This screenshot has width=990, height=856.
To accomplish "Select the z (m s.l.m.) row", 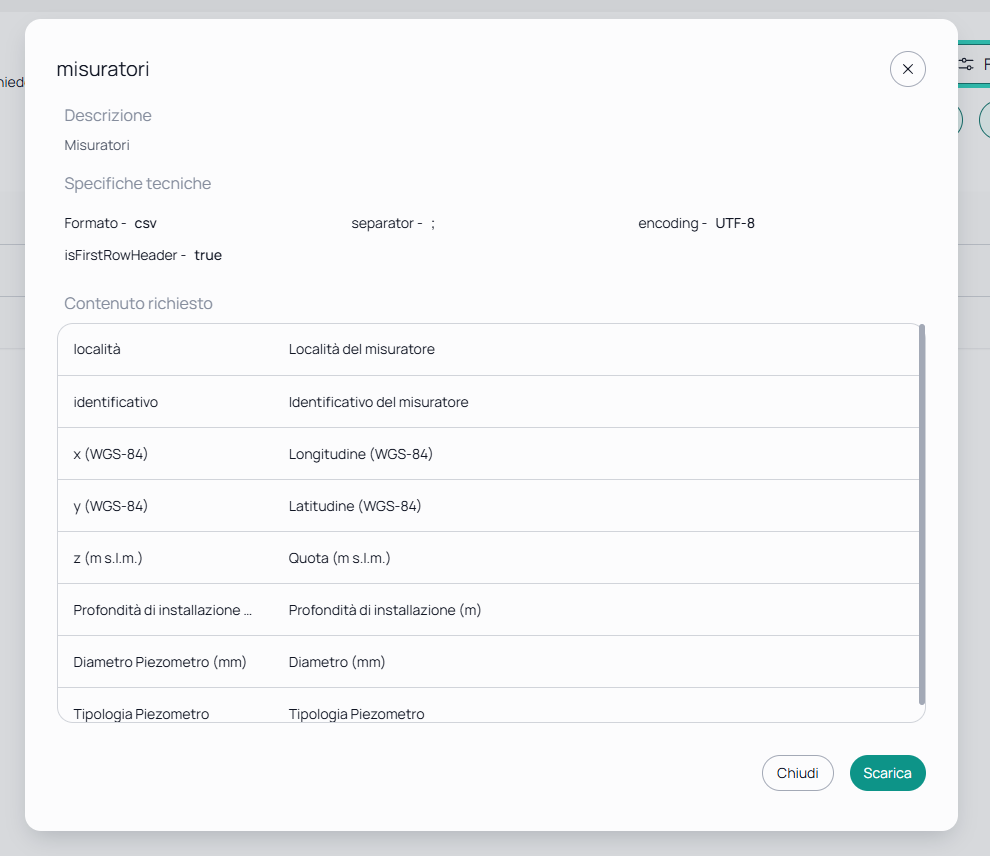I will coord(488,558).
